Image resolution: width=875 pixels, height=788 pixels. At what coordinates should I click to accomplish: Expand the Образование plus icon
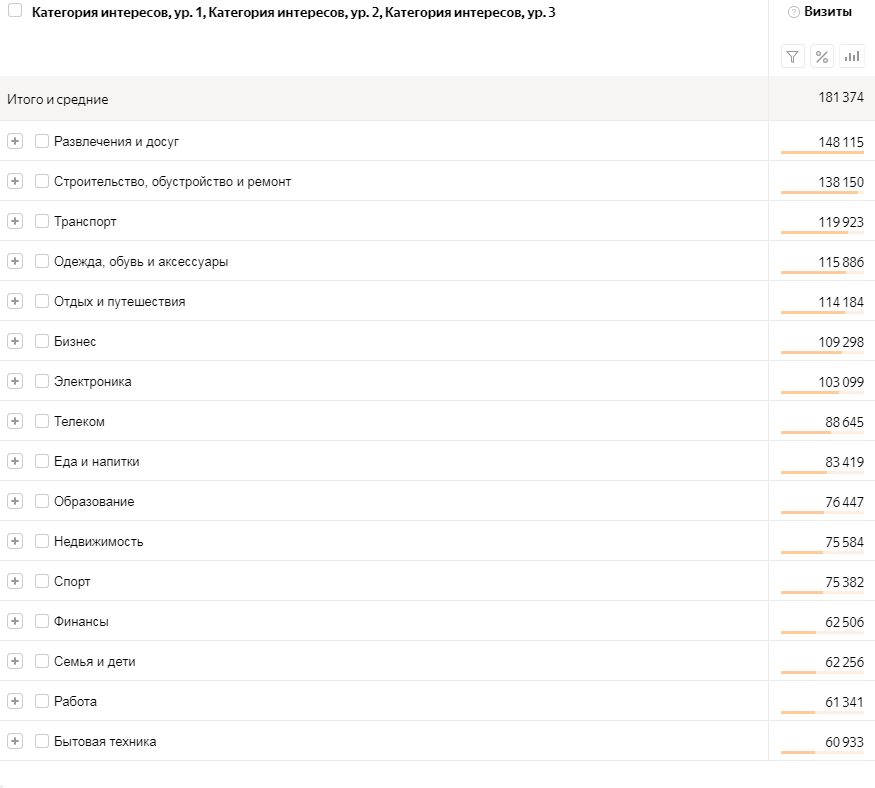click(15, 501)
